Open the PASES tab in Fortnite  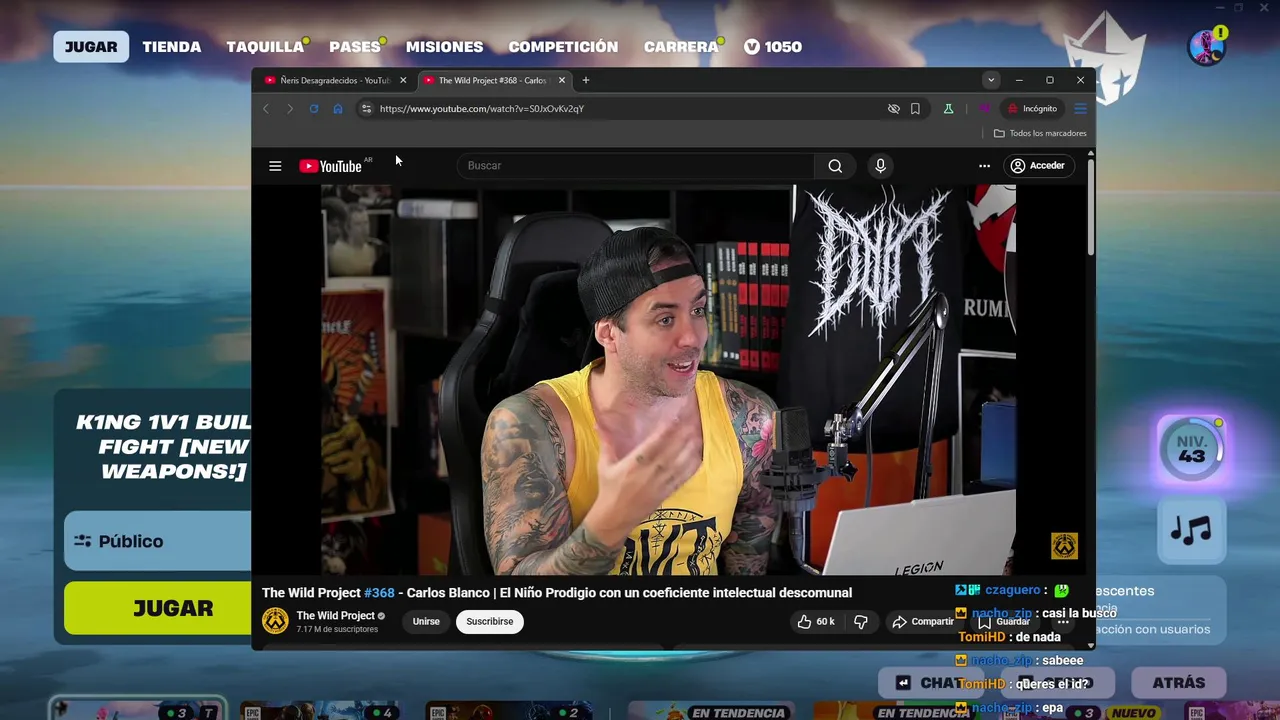[x=355, y=47]
